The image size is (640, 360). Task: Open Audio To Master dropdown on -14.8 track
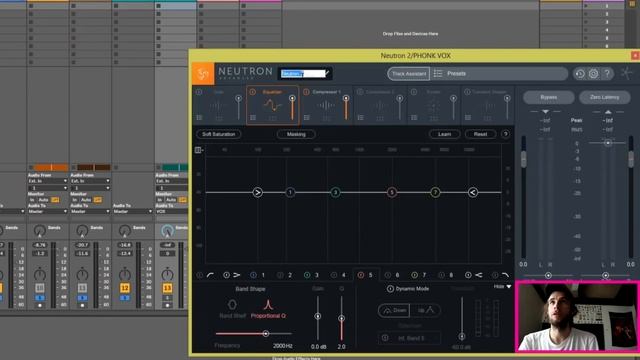coord(133,211)
